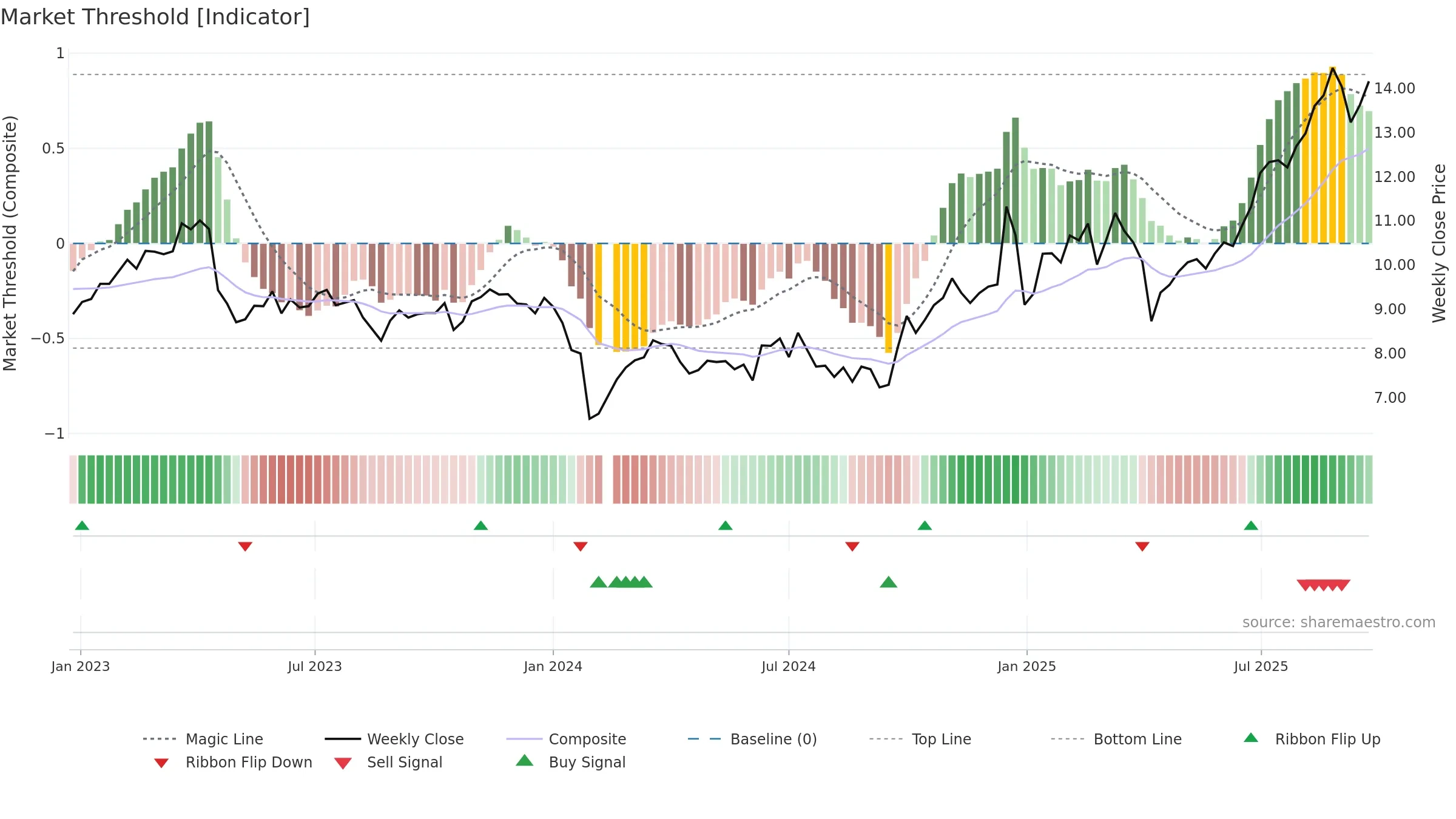Click the Ribbon Flip Up marker in October 2024
Screen dimensions: 1456x819
925,525
